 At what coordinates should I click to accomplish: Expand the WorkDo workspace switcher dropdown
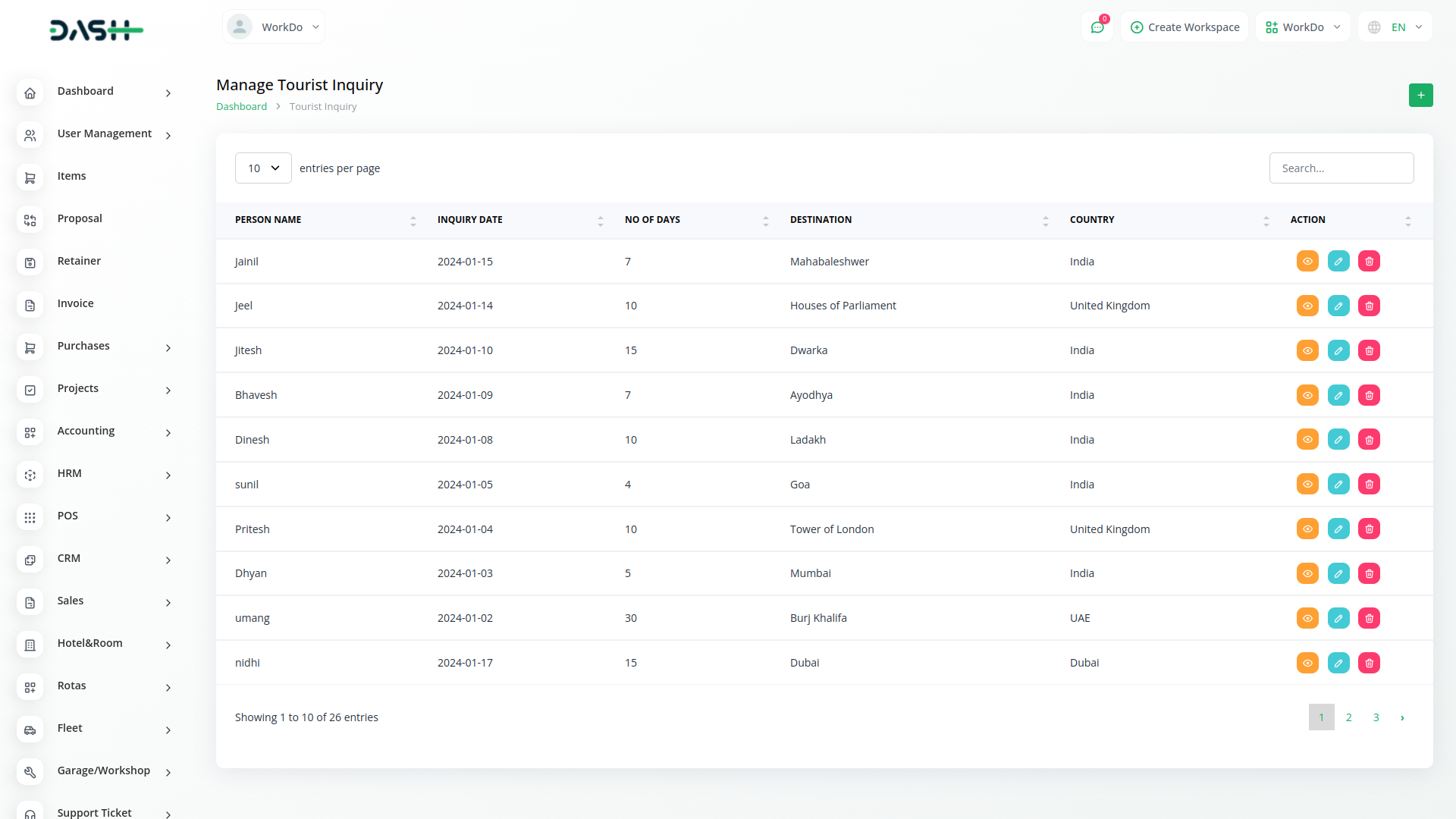(1303, 27)
